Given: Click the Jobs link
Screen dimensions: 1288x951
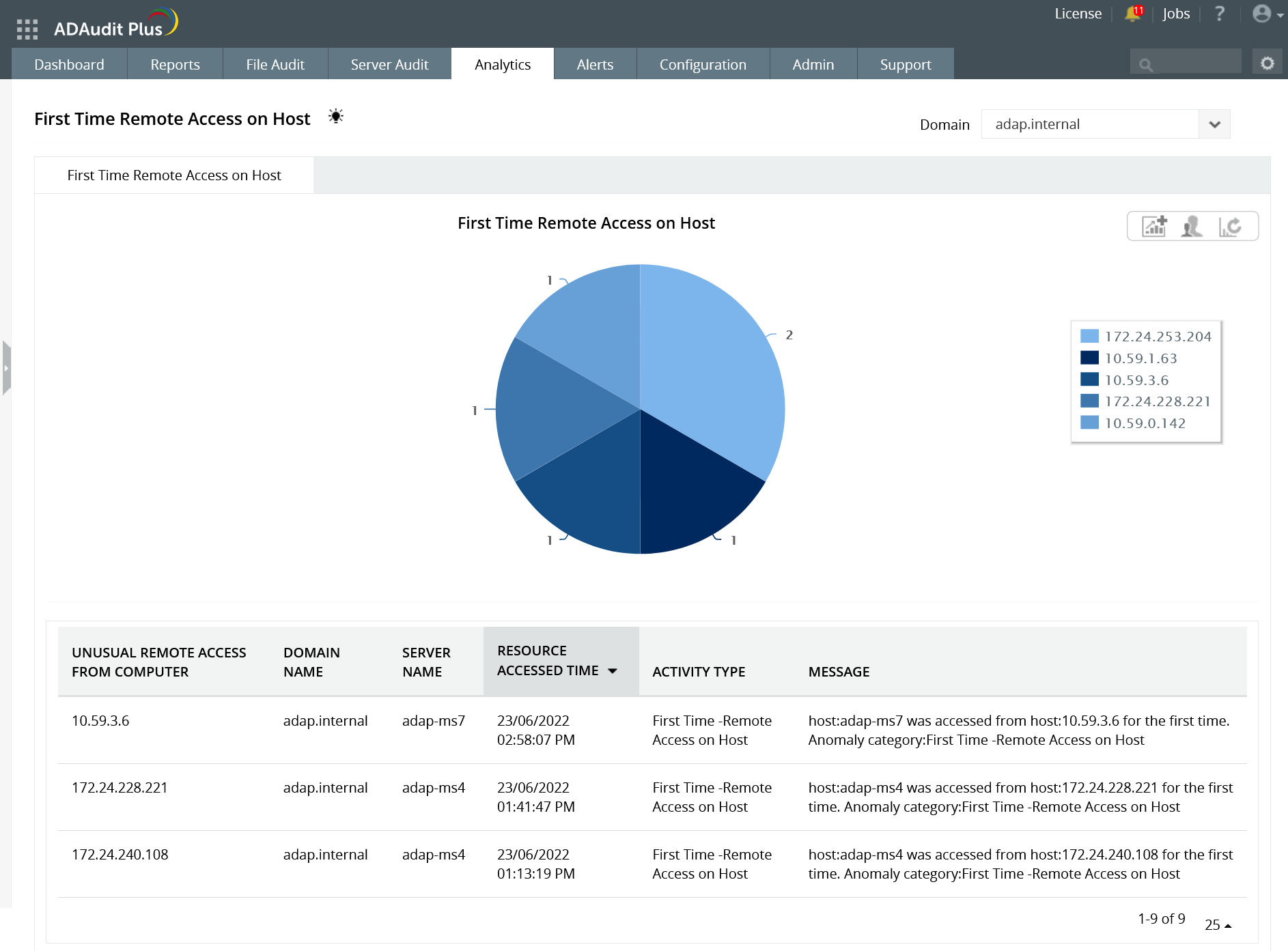Looking at the screenshot, I should pos(1176,14).
